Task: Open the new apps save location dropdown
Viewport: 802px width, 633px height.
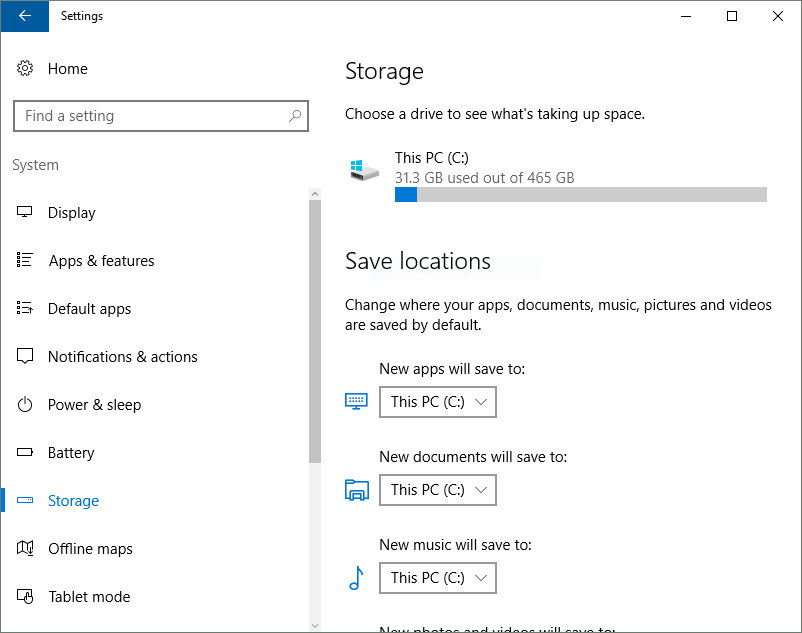Action: [437, 402]
